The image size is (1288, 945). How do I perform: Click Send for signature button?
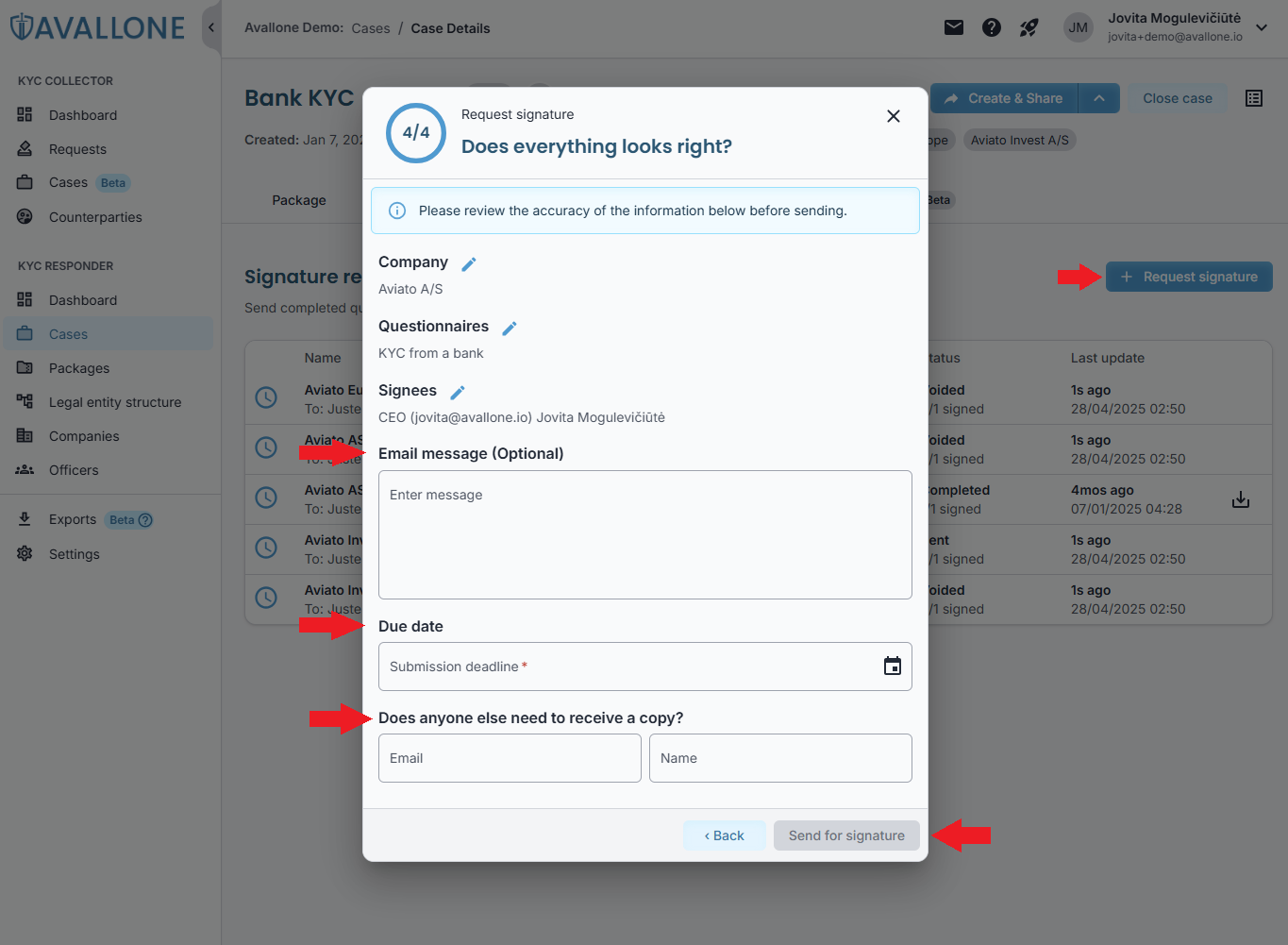click(x=846, y=835)
